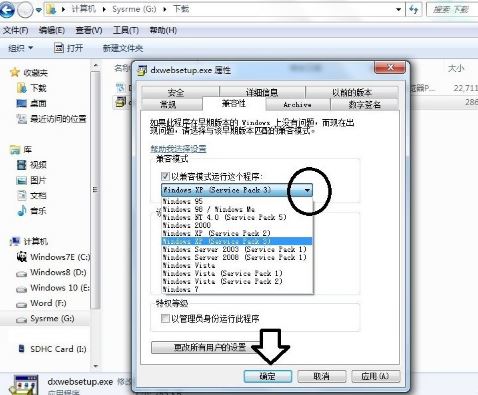Screen dimensions: 478x395
Task: Click the refresh button beside address bar
Action: (414, 9)
